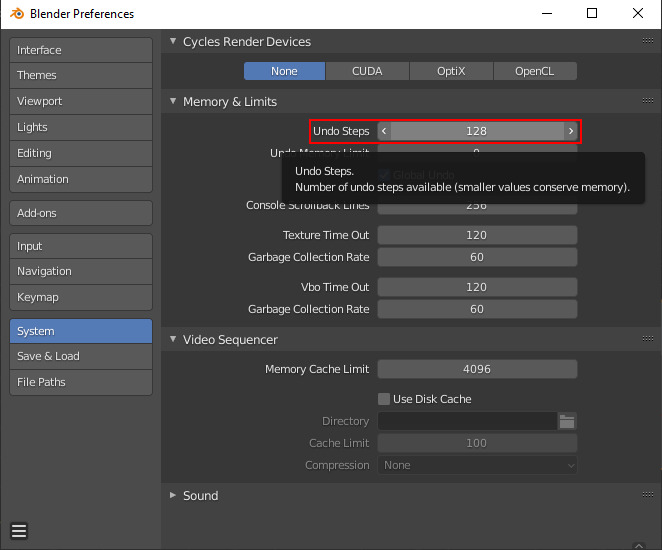Open the Themes preferences section
Screen dimensions: 662x550
tap(81, 76)
